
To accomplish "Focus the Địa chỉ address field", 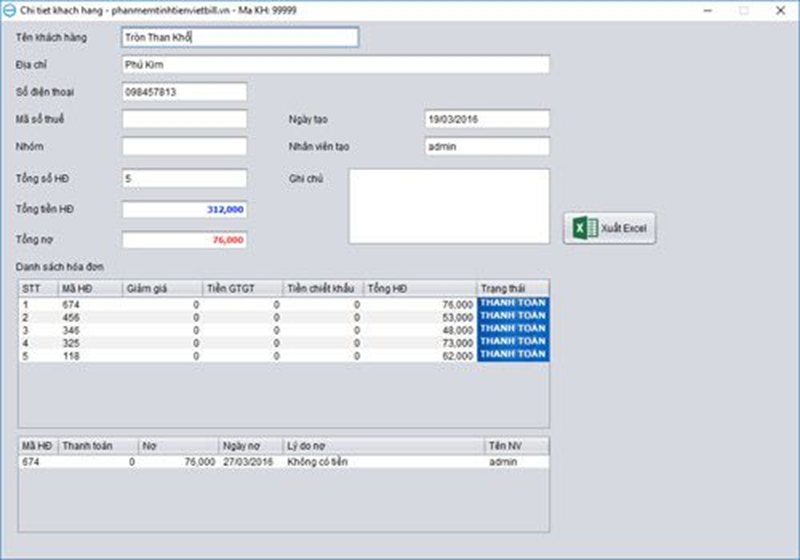I will point(334,64).
